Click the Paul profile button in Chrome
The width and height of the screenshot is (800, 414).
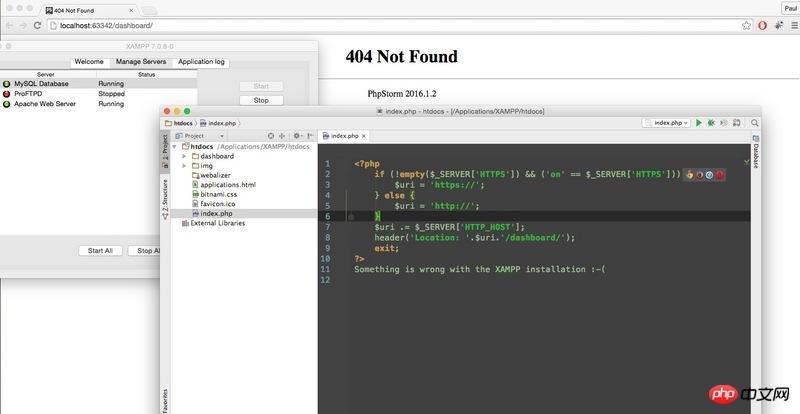tap(790, 8)
